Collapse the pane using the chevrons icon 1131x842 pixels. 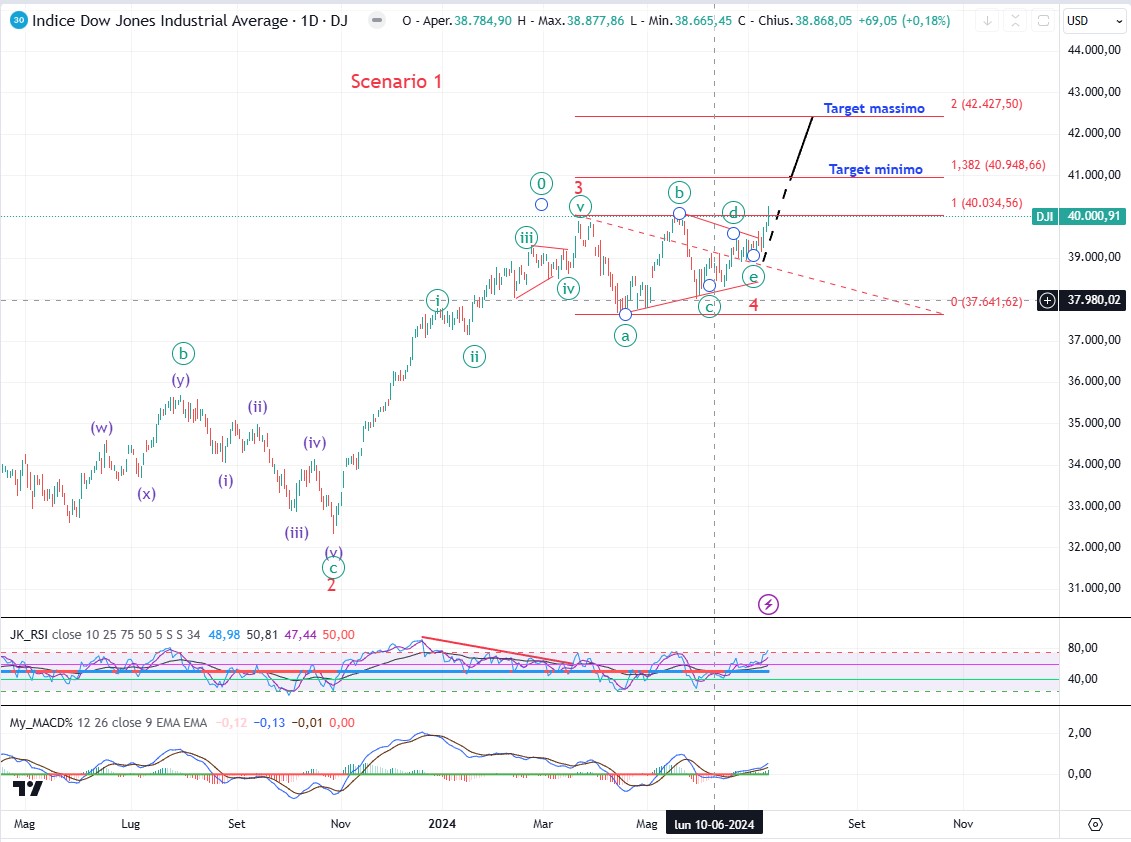(x=1015, y=21)
